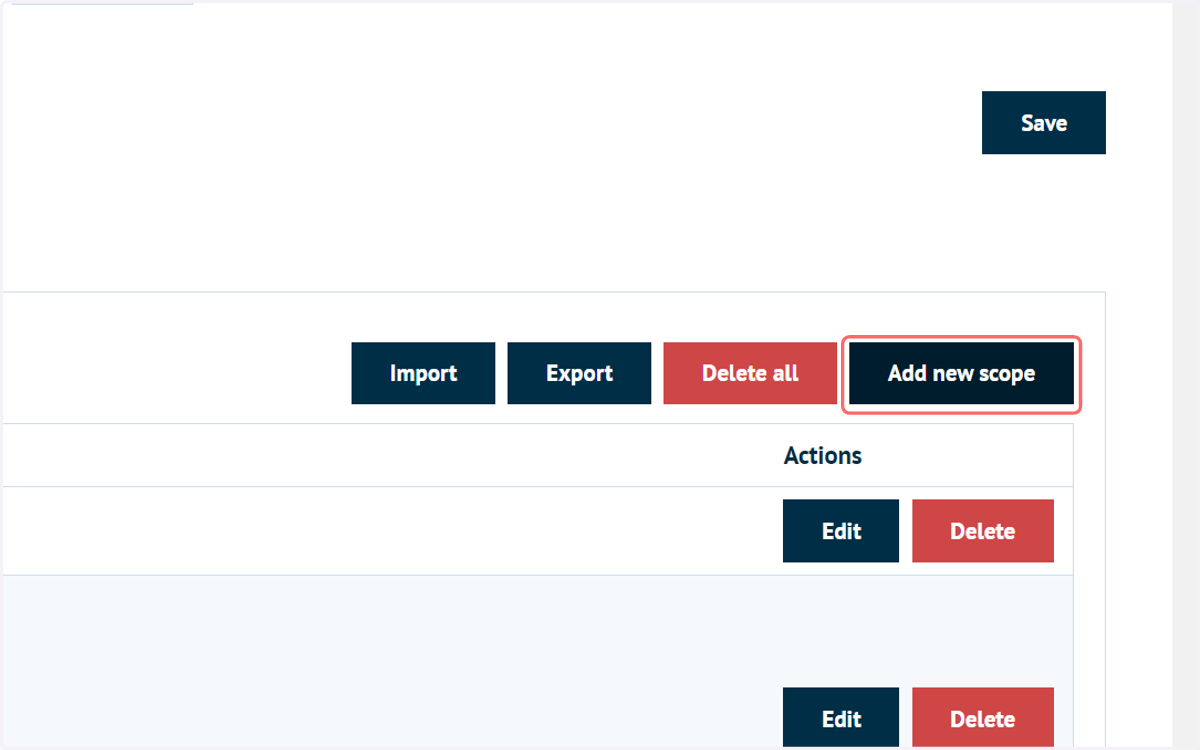Image resolution: width=1200 pixels, height=750 pixels.
Task: Edit the second scope row
Action: 841,719
